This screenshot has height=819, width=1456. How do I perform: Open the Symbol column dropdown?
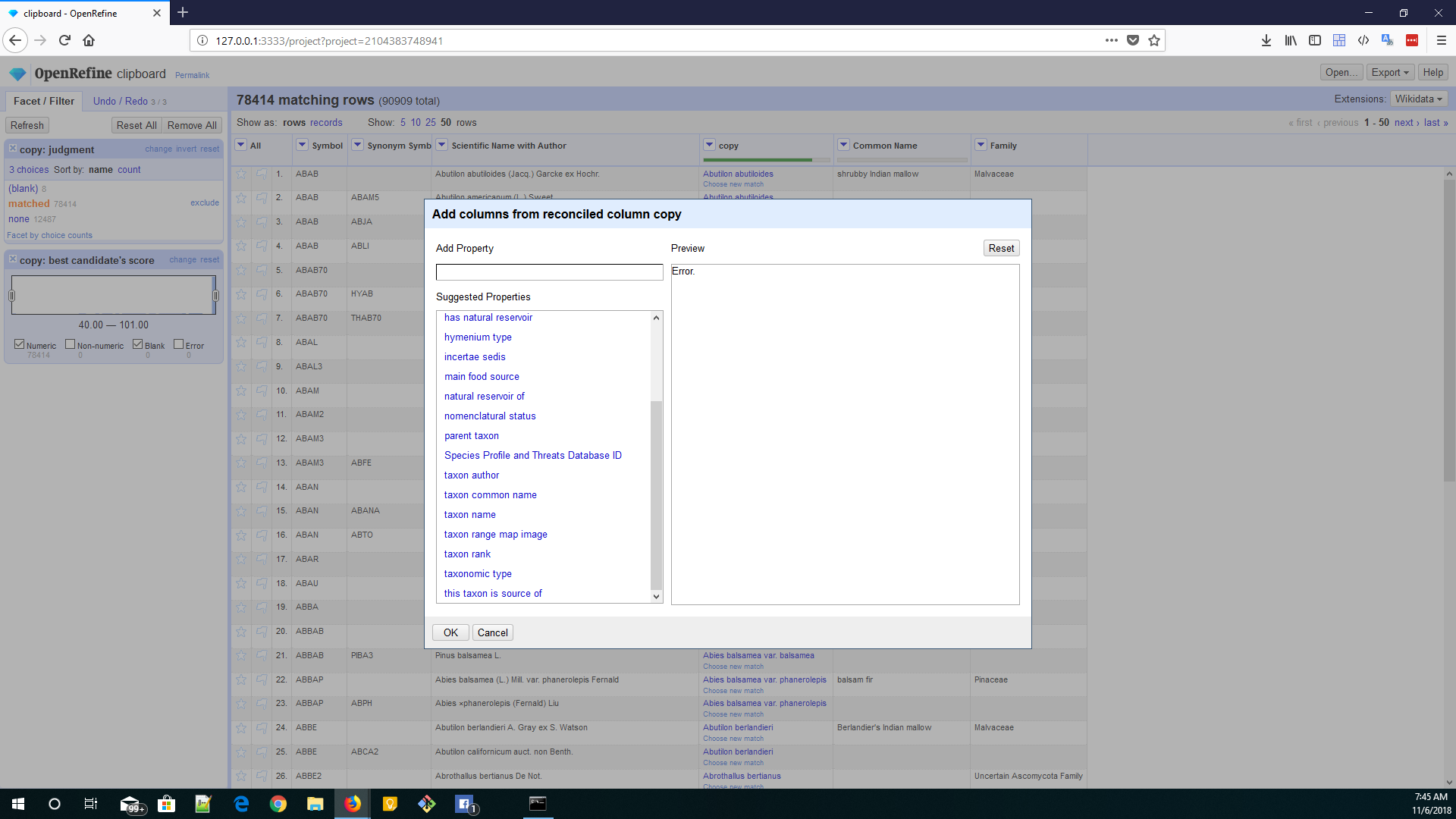pos(303,145)
